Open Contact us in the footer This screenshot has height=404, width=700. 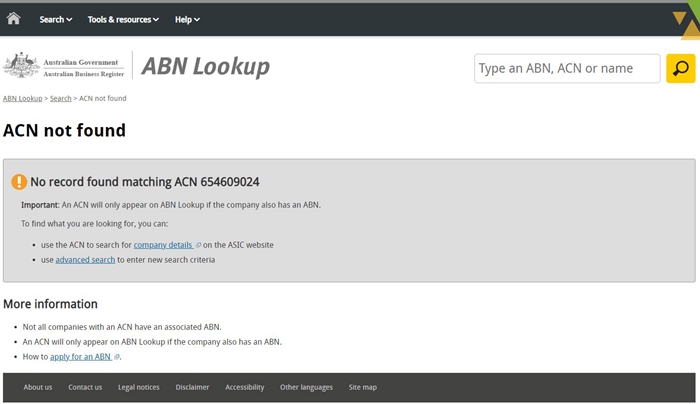point(85,387)
